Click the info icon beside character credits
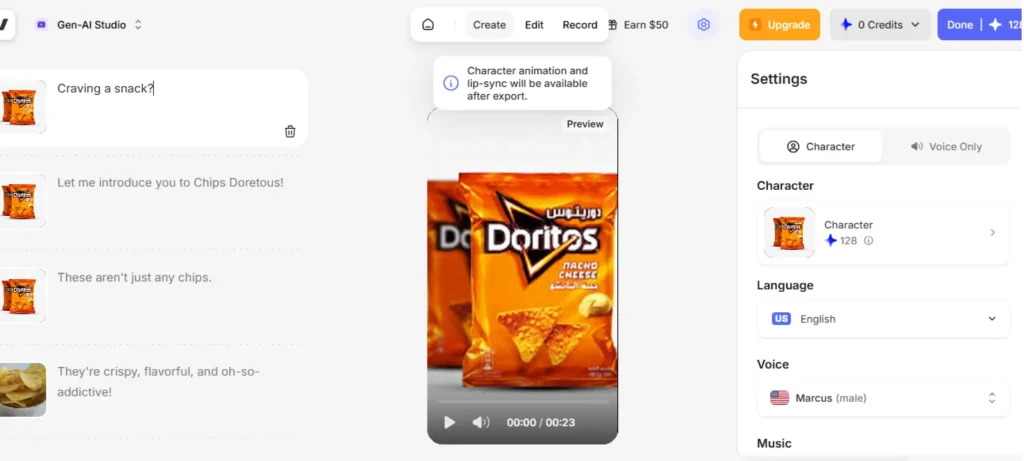 pyautogui.click(x=868, y=241)
